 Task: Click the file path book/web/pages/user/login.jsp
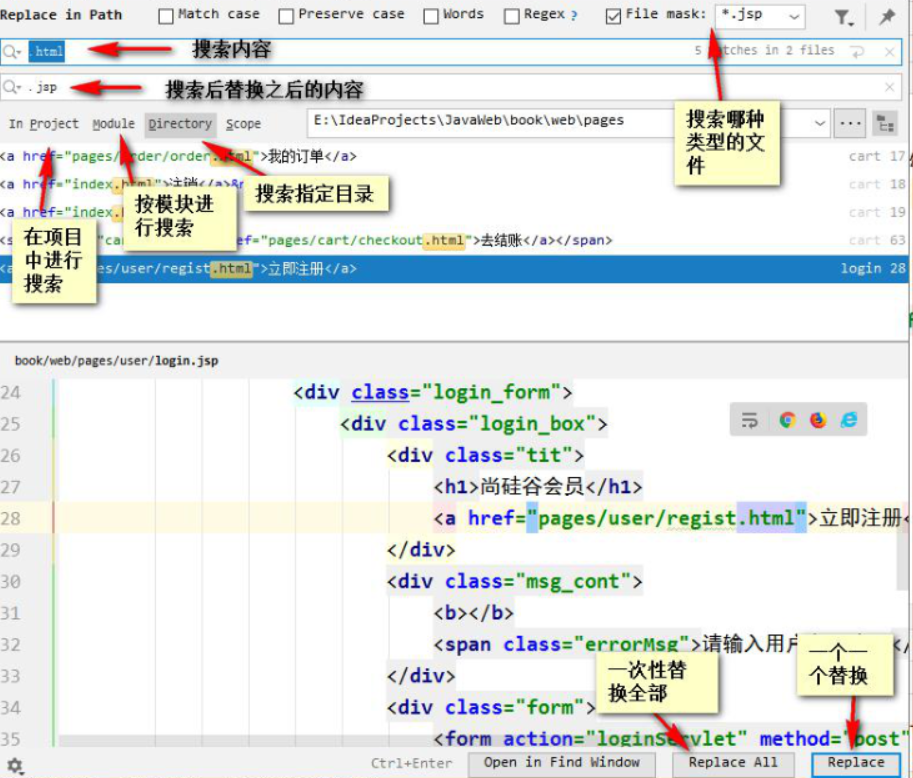point(116,360)
